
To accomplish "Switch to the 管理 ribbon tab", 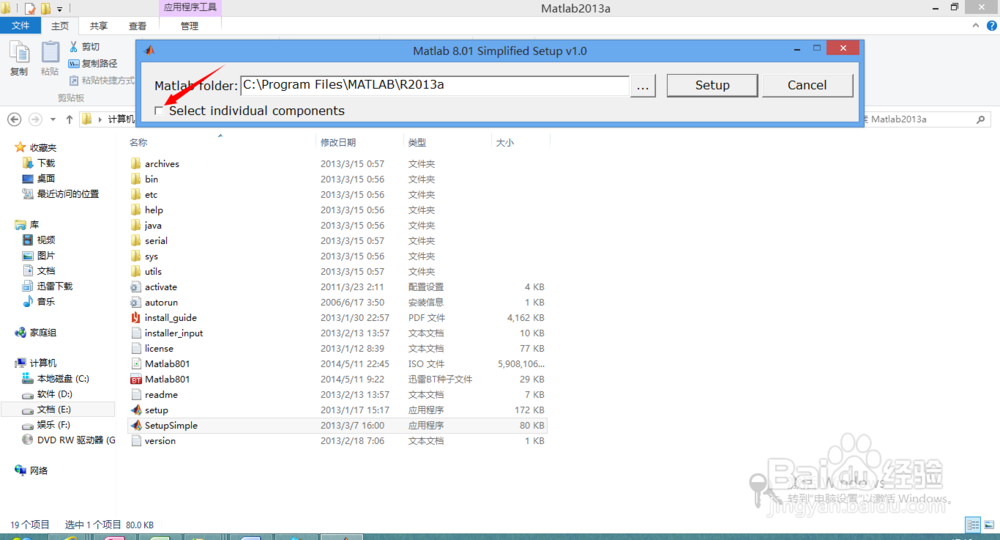I will pos(189,26).
